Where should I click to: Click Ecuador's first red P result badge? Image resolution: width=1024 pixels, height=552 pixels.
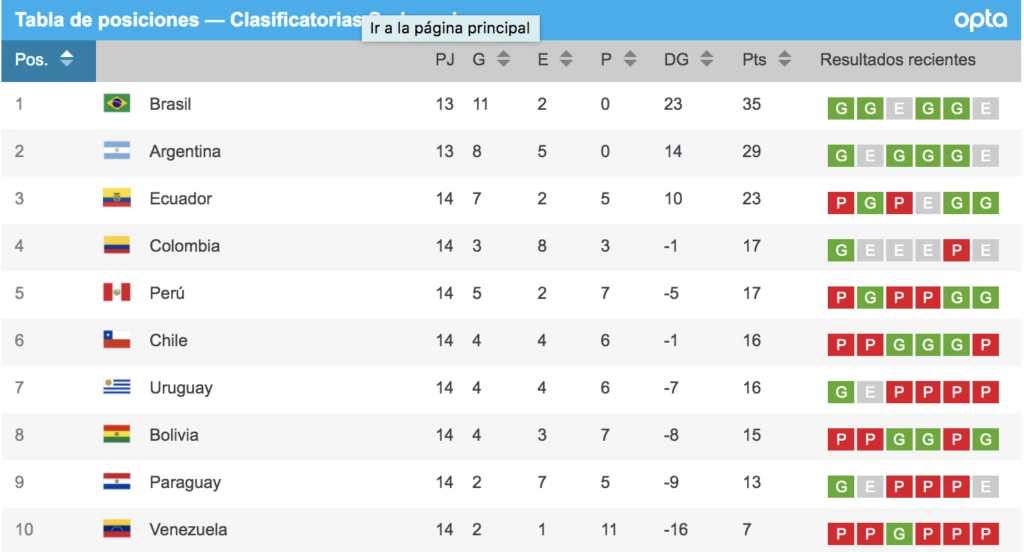[x=841, y=204]
